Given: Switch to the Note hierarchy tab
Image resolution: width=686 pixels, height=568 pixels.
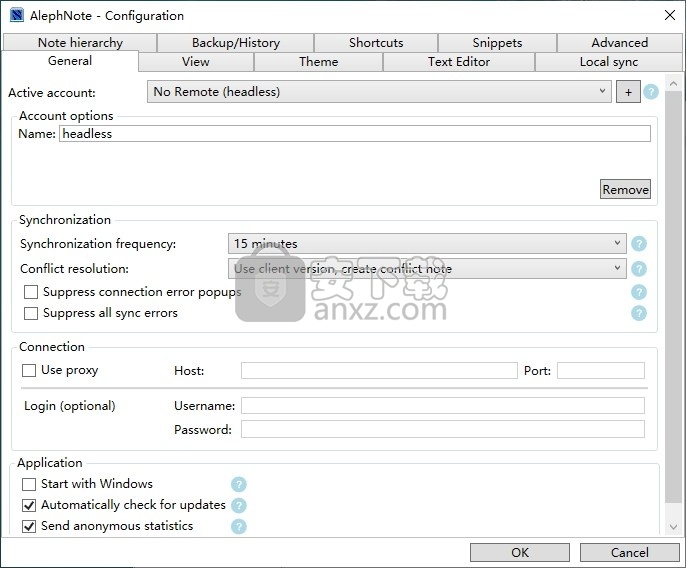Looking at the screenshot, I should 80,43.
